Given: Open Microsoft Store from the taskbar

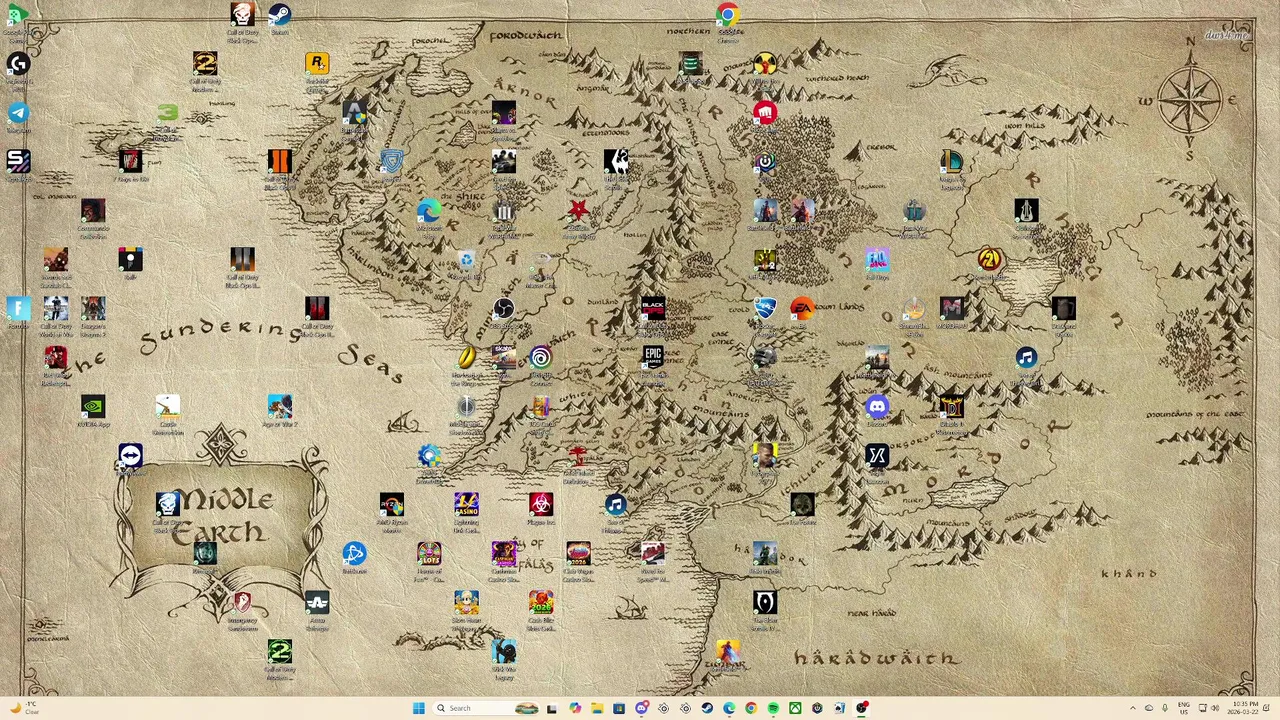Looking at the screenshot, I should click(x=619, y=708).
